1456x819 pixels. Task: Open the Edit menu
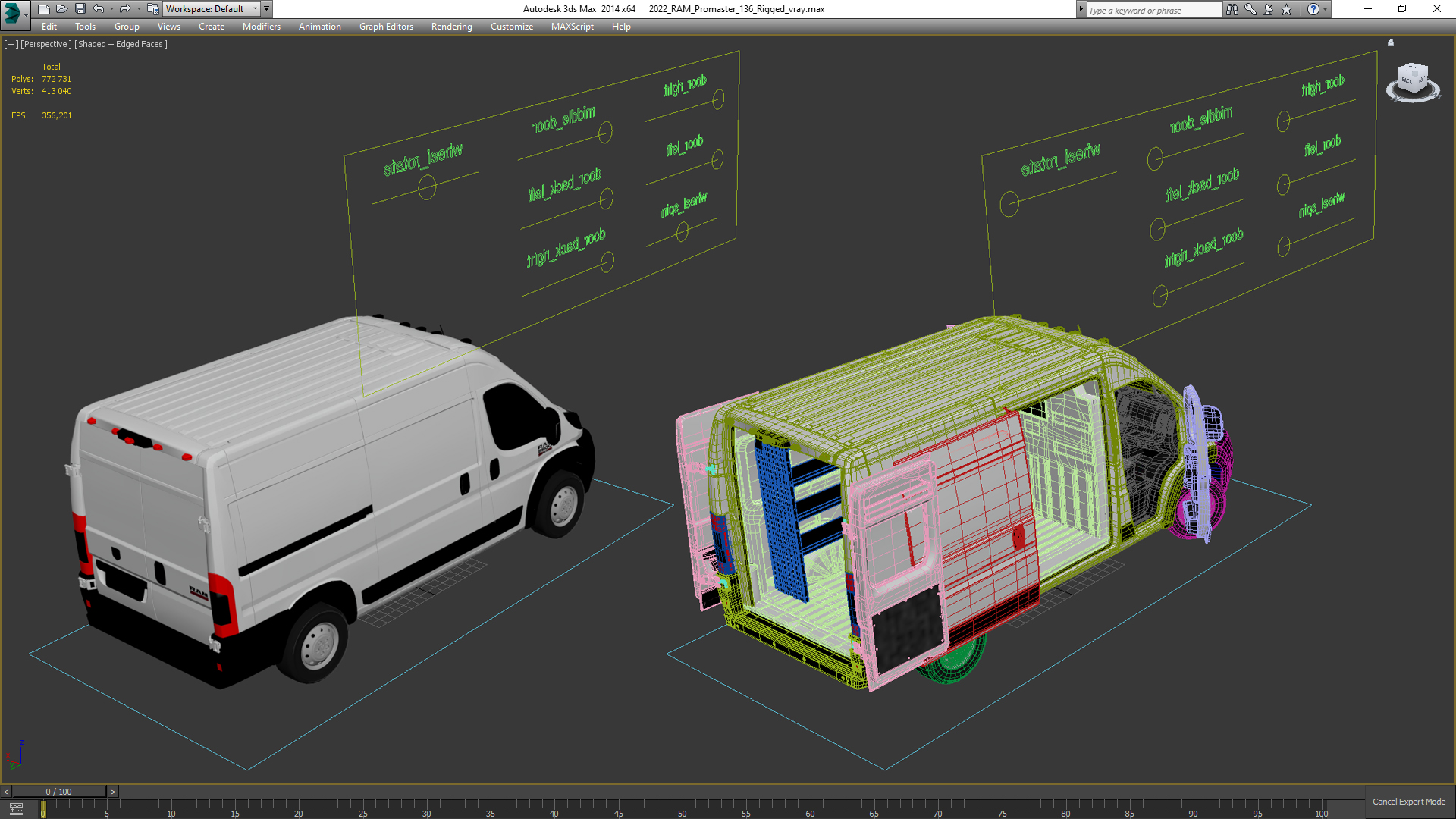(49, 27)
